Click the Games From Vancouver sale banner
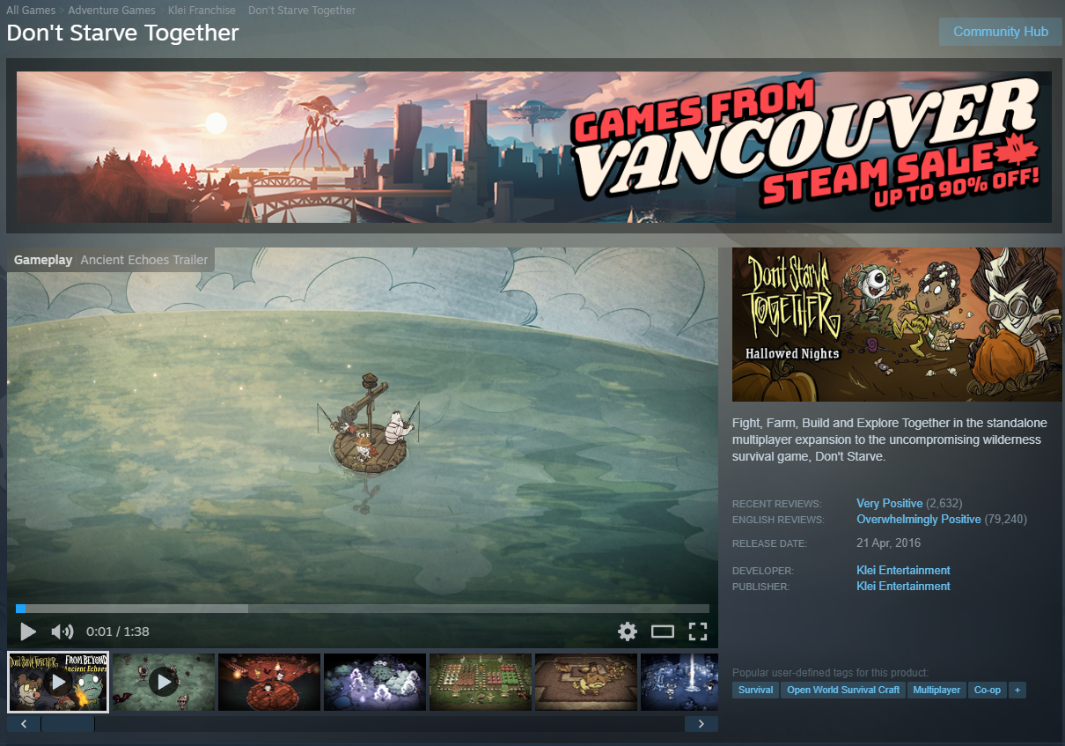The width and height of the screenshot is (1065, 746). click(x=534, y=147)
